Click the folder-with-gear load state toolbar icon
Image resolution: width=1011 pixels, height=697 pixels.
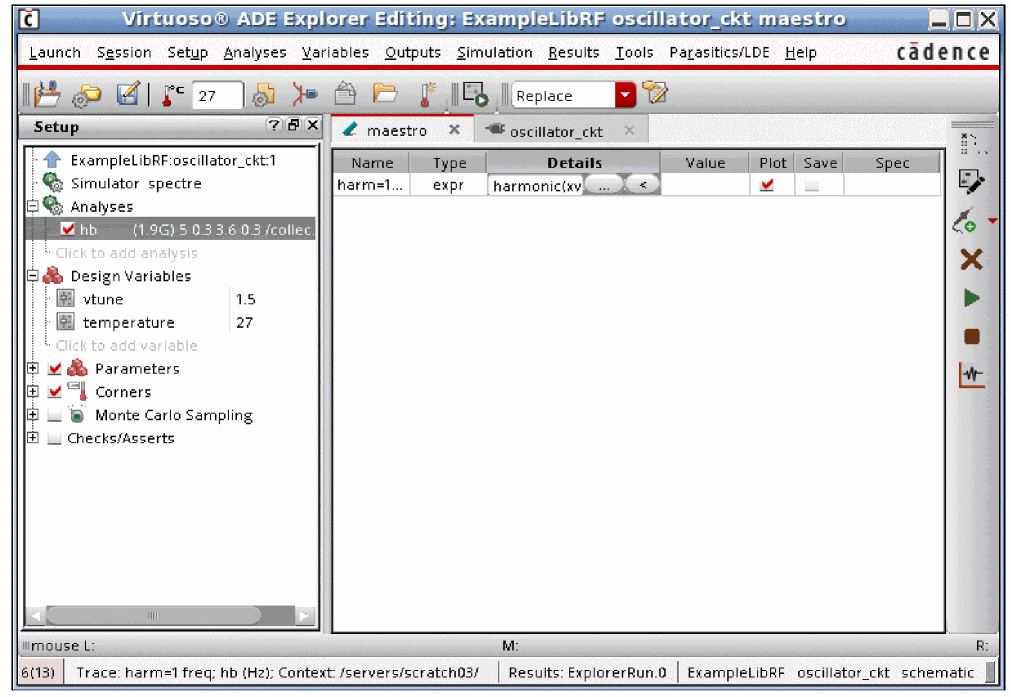click(86, 95)
